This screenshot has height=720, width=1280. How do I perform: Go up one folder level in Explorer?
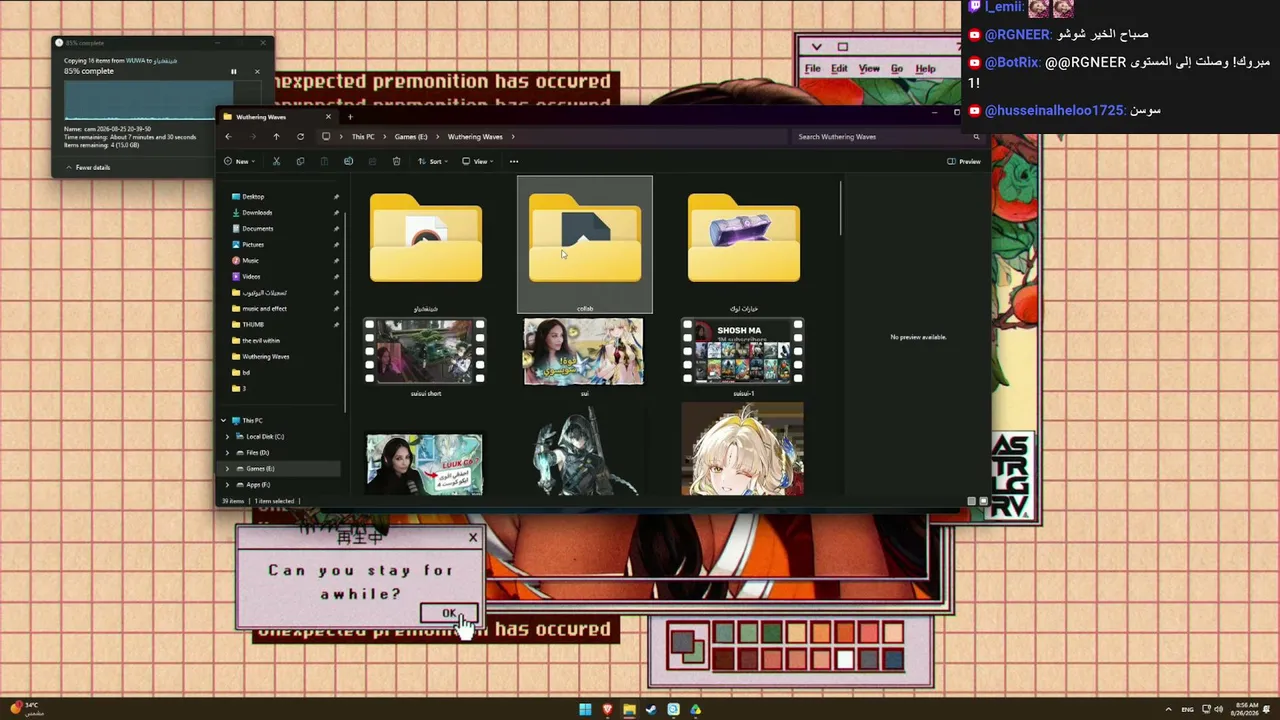click(x=276, y=136)
